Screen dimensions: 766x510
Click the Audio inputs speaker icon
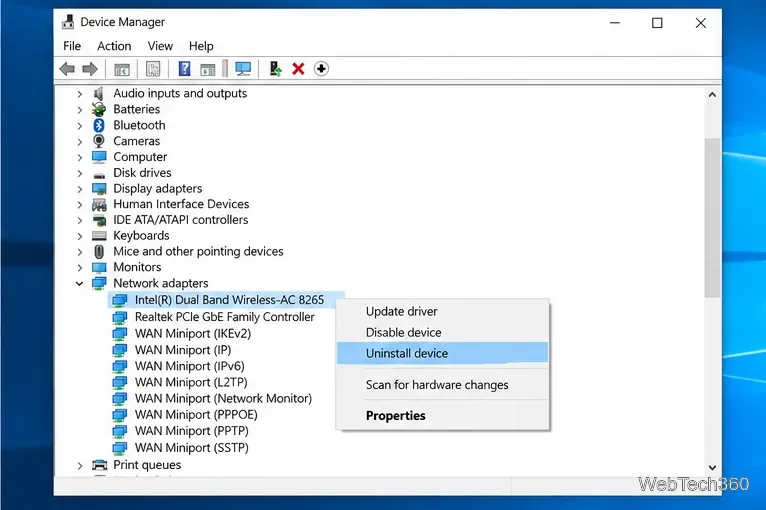99,93
